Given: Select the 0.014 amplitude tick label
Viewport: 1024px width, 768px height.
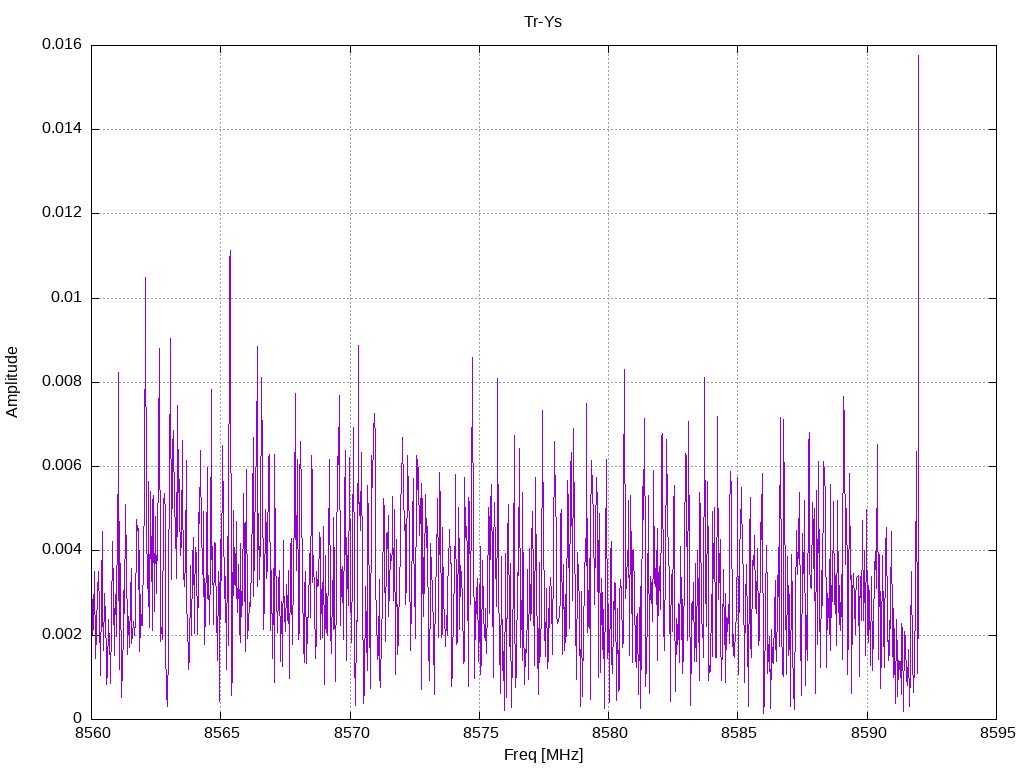Looking at the screenshot, I should 61,129.
